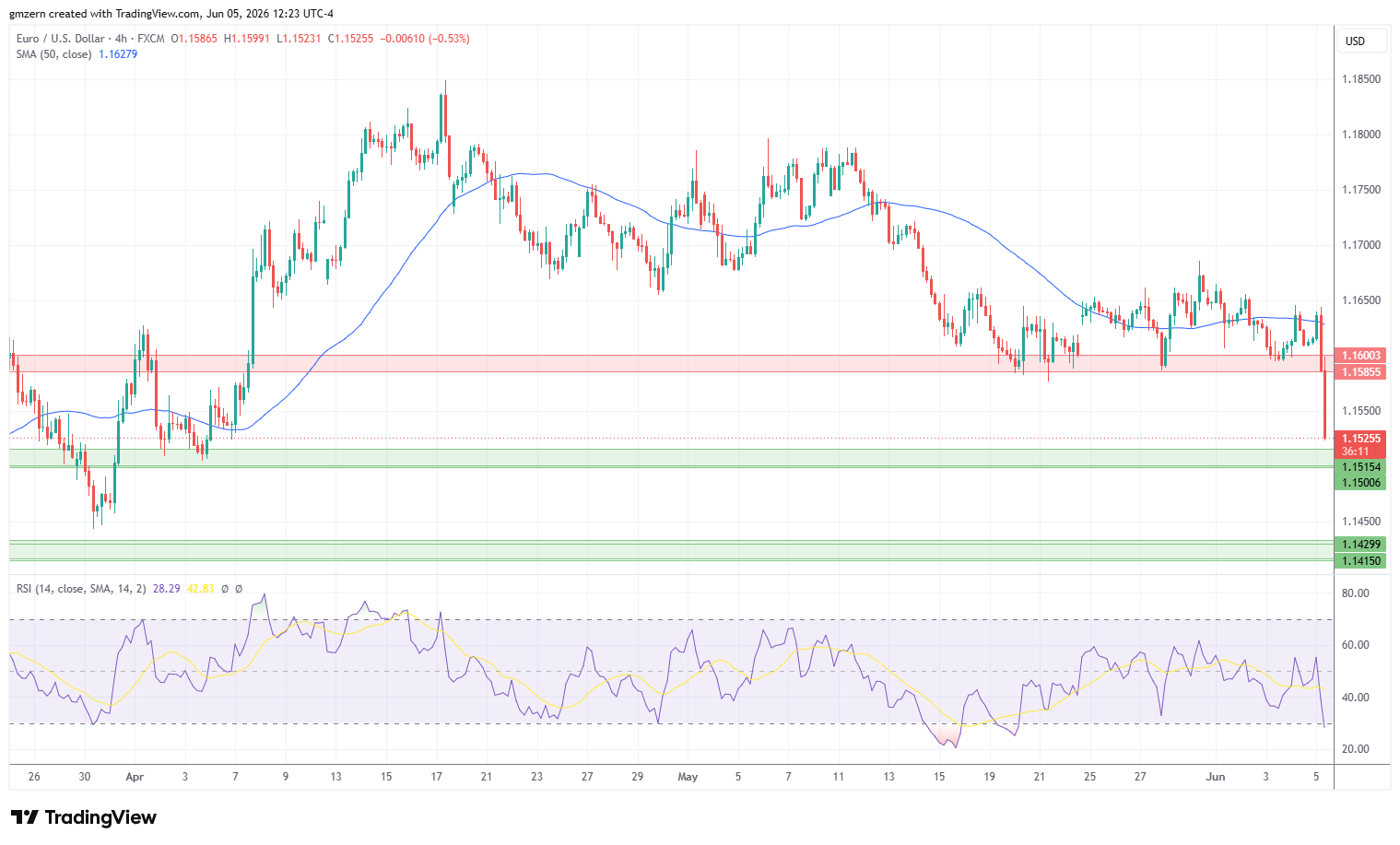Click the 1.14500 price axis label

point(1361,522)
